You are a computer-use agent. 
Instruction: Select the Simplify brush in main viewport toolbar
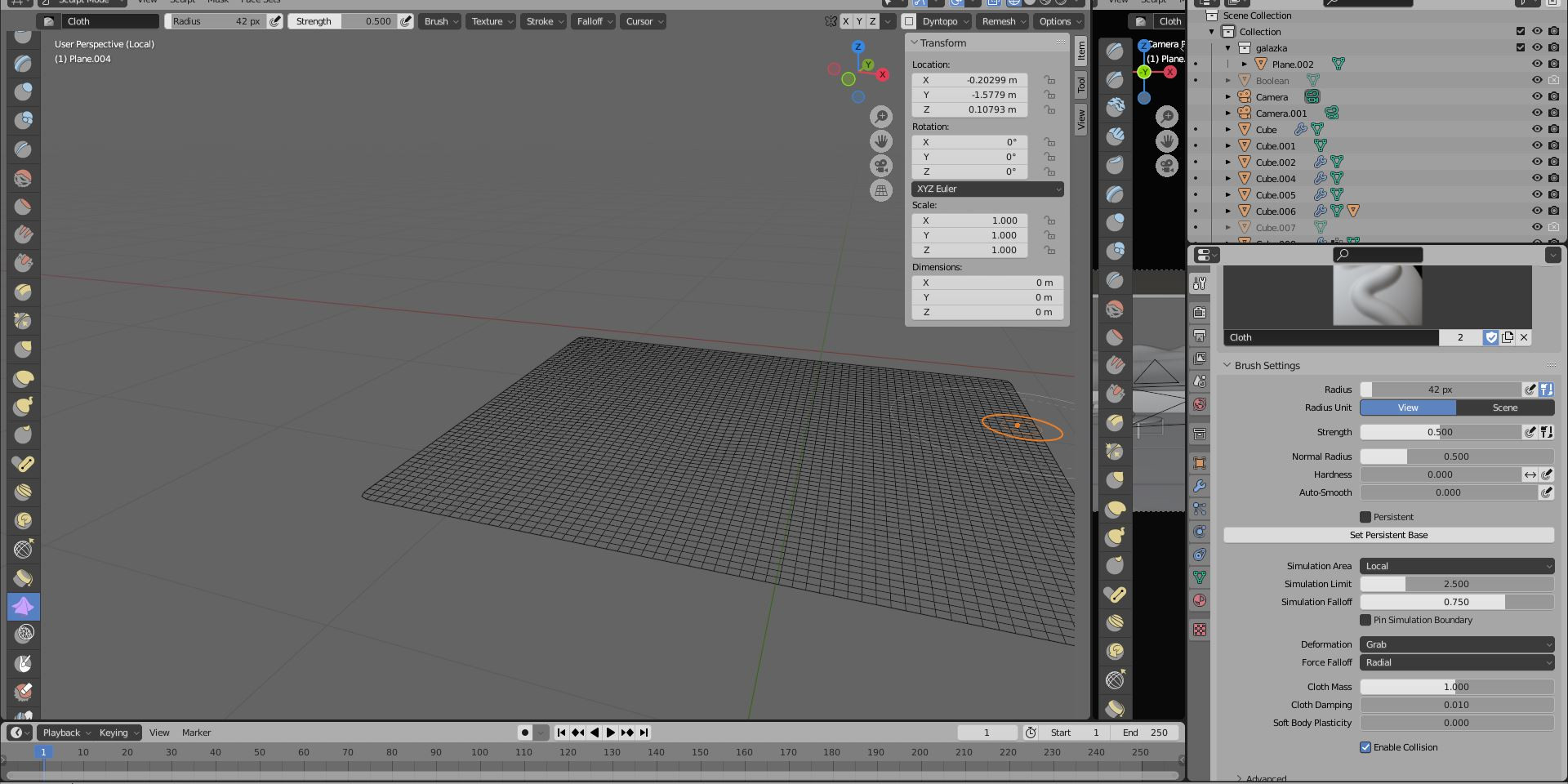(x=24, y=635)
